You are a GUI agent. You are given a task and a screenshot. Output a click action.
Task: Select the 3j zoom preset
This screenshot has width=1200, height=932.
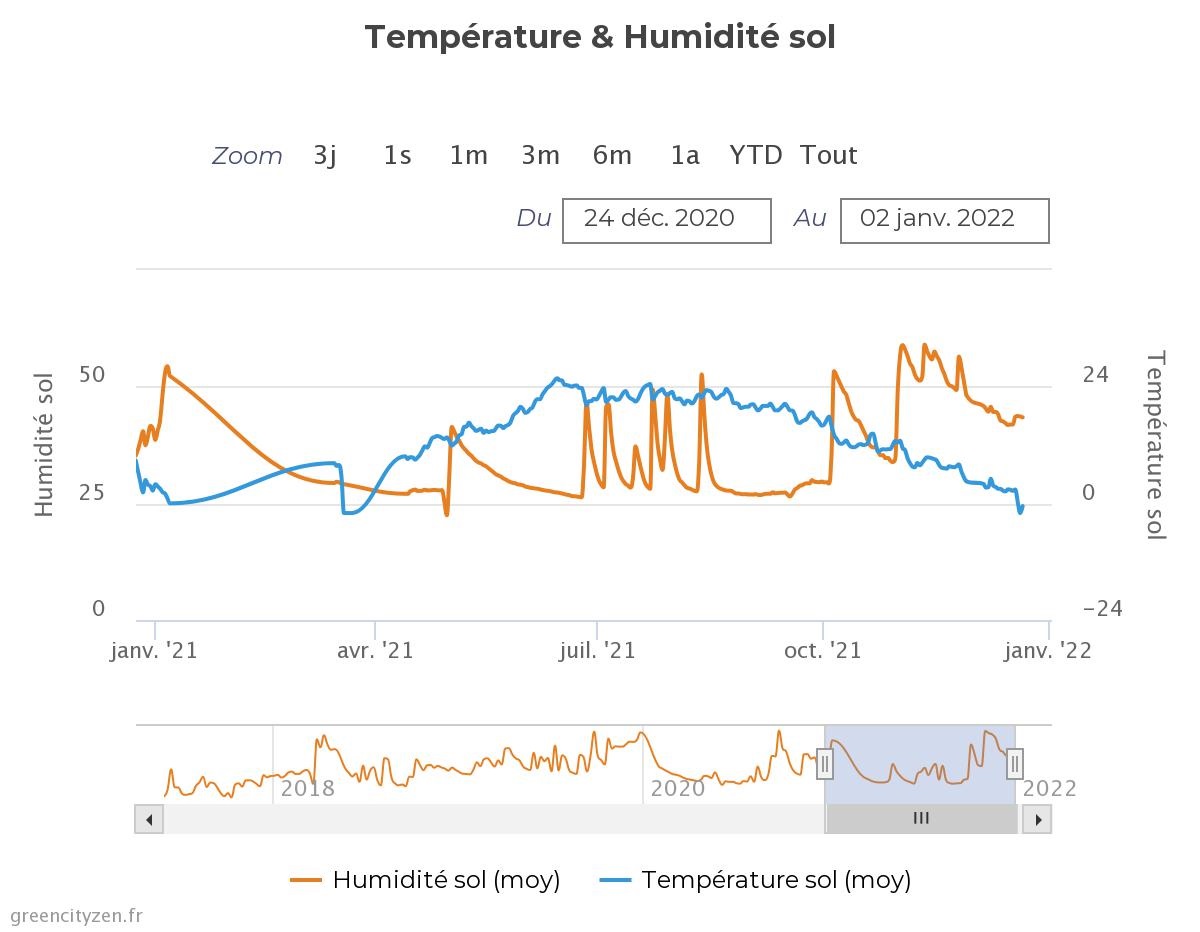[324, 155]
